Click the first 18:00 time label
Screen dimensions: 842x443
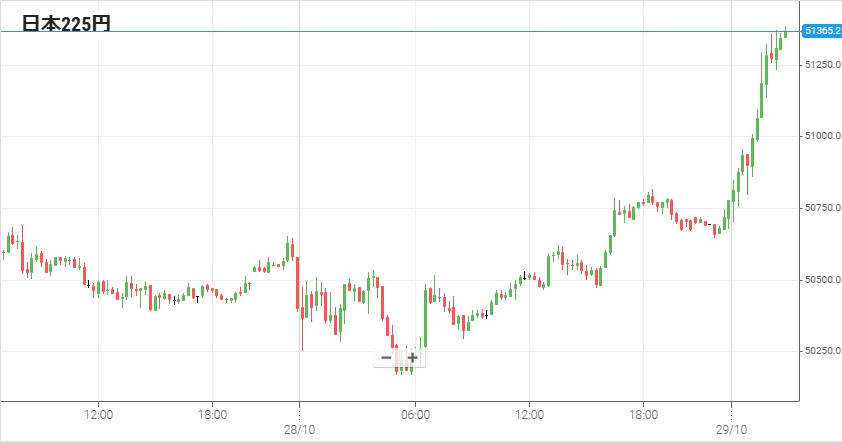pos(213,413)
